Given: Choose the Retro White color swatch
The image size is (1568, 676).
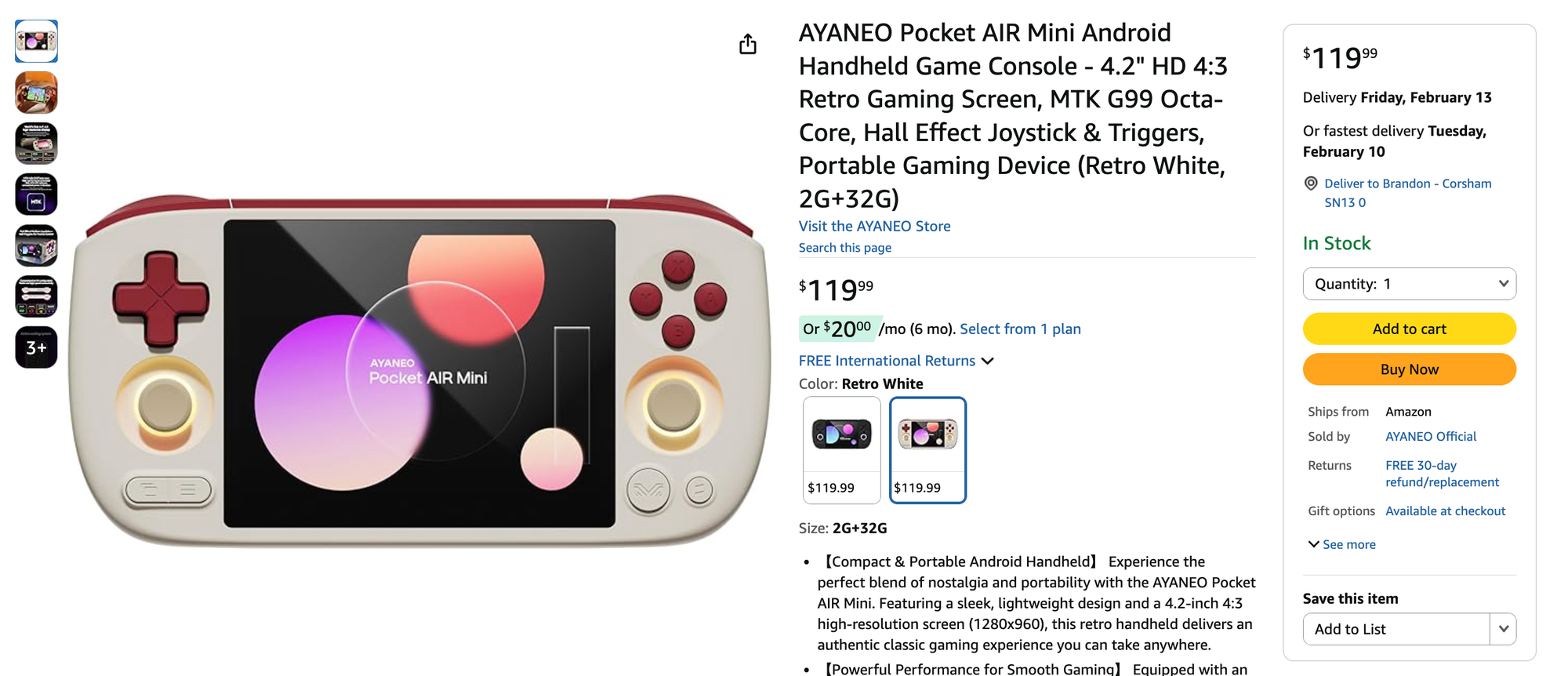Looking at the screenshot, I should [927, 449].
